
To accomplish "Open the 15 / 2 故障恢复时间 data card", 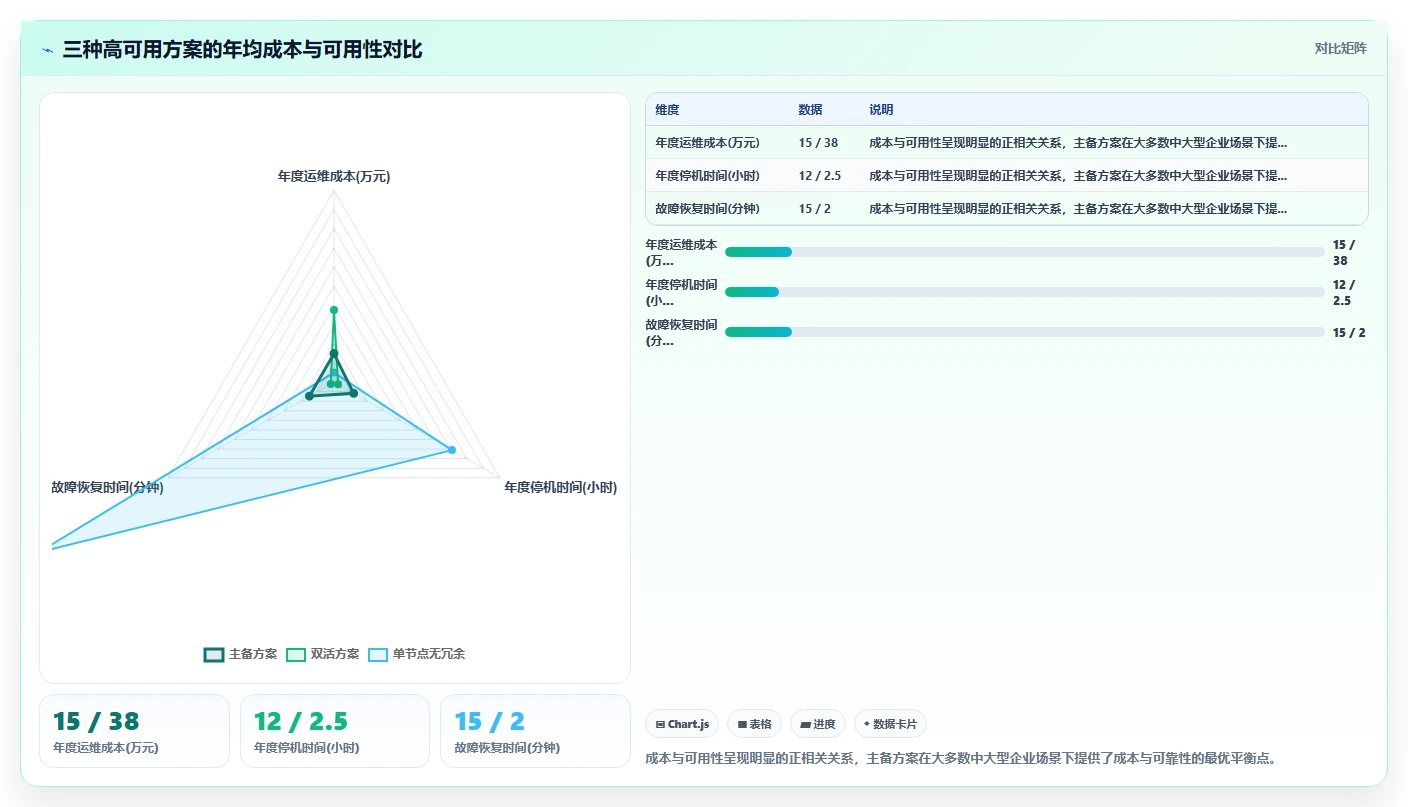I will pyautogui.click(x=535, y=731).
